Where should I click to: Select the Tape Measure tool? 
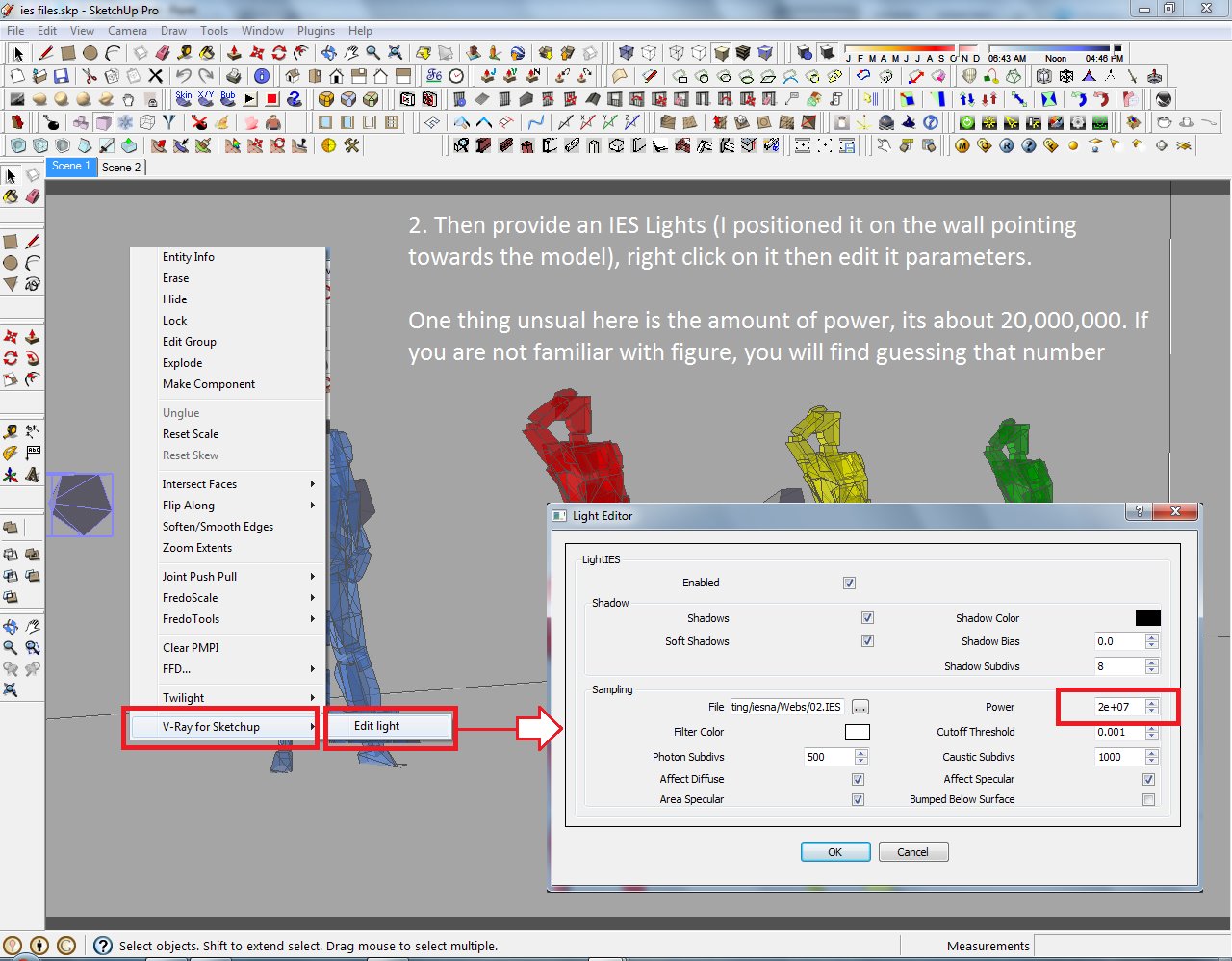point(10,431)
